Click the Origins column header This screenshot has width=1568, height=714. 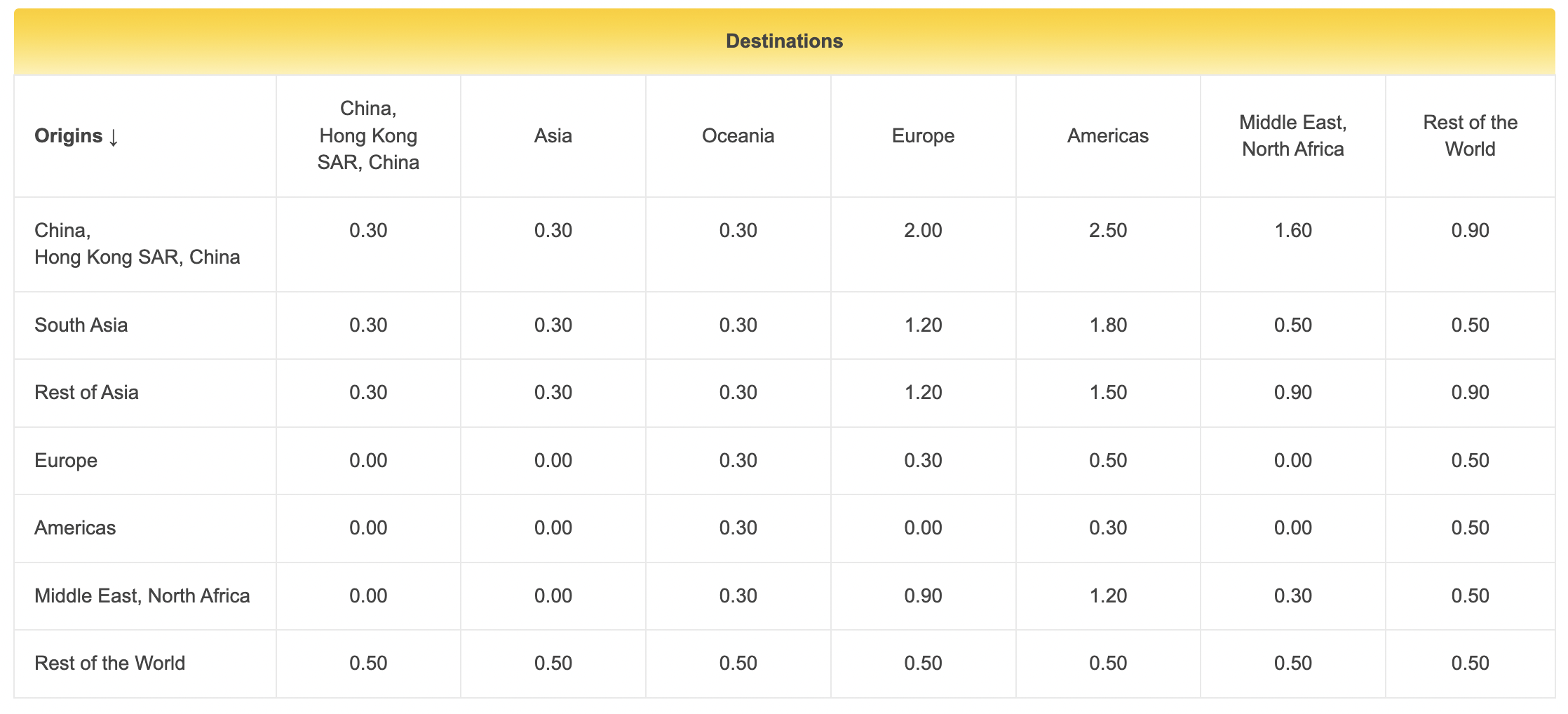[76, 135]
